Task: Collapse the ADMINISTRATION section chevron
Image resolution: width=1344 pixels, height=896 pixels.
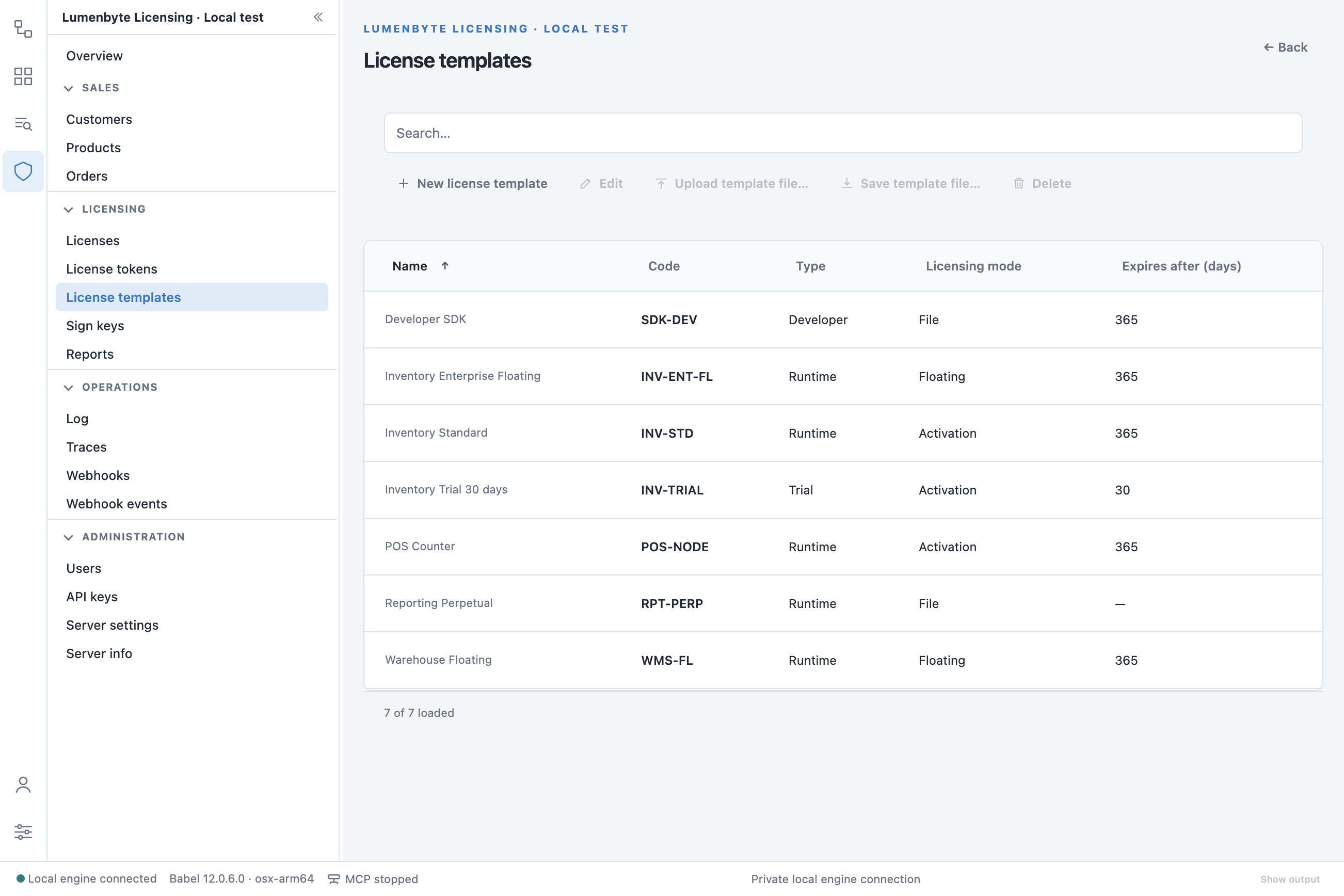Action: (x=69, y=537)
